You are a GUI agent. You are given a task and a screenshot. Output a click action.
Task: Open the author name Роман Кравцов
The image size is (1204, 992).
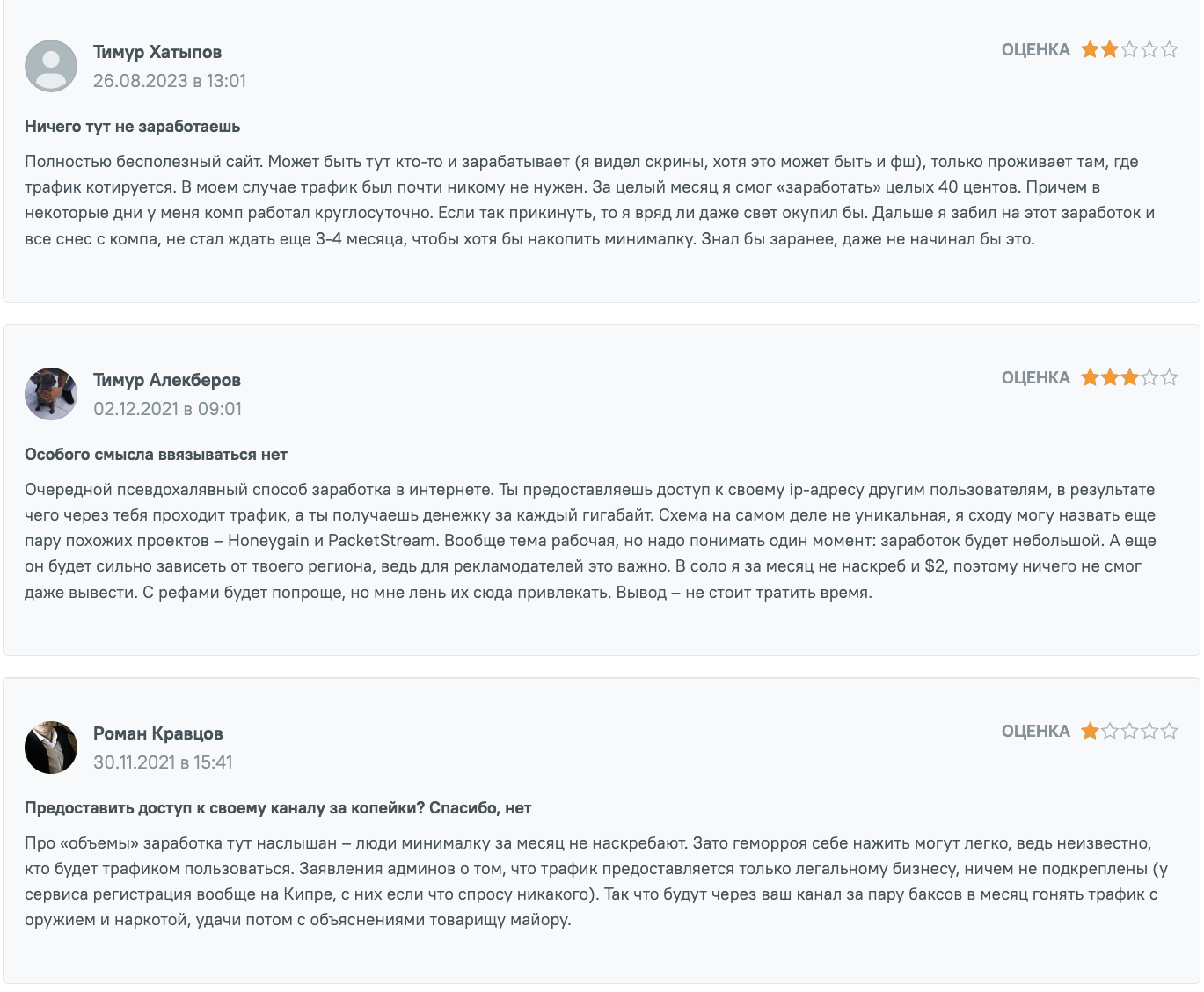pos(158,733)
